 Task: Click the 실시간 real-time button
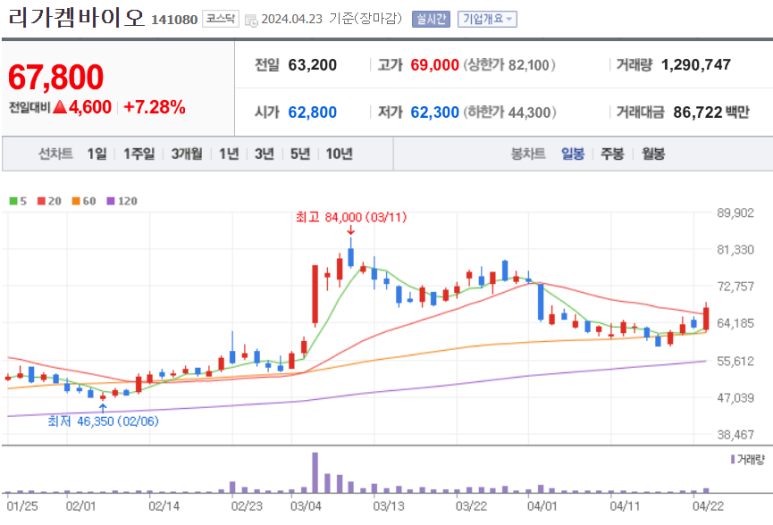[x=431, y=19]
